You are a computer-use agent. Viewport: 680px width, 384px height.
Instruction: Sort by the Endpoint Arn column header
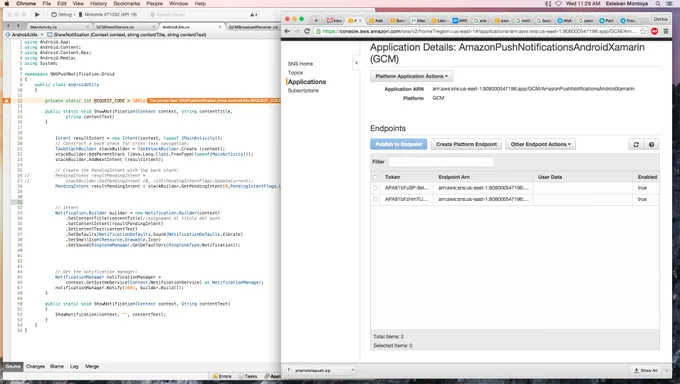(454, 177)
